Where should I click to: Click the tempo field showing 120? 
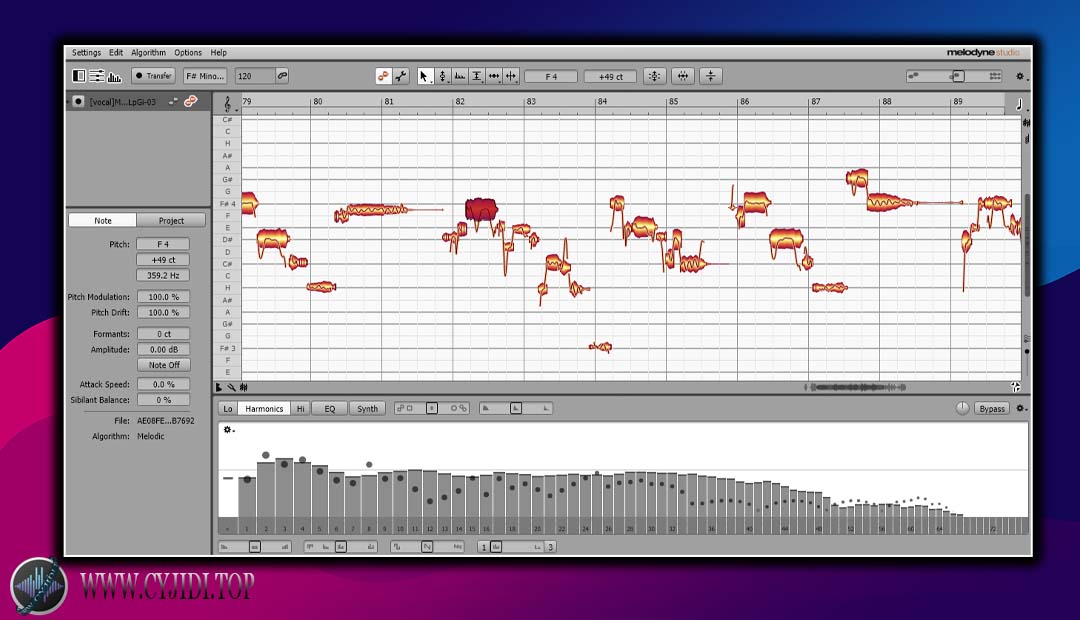(254, 76)
